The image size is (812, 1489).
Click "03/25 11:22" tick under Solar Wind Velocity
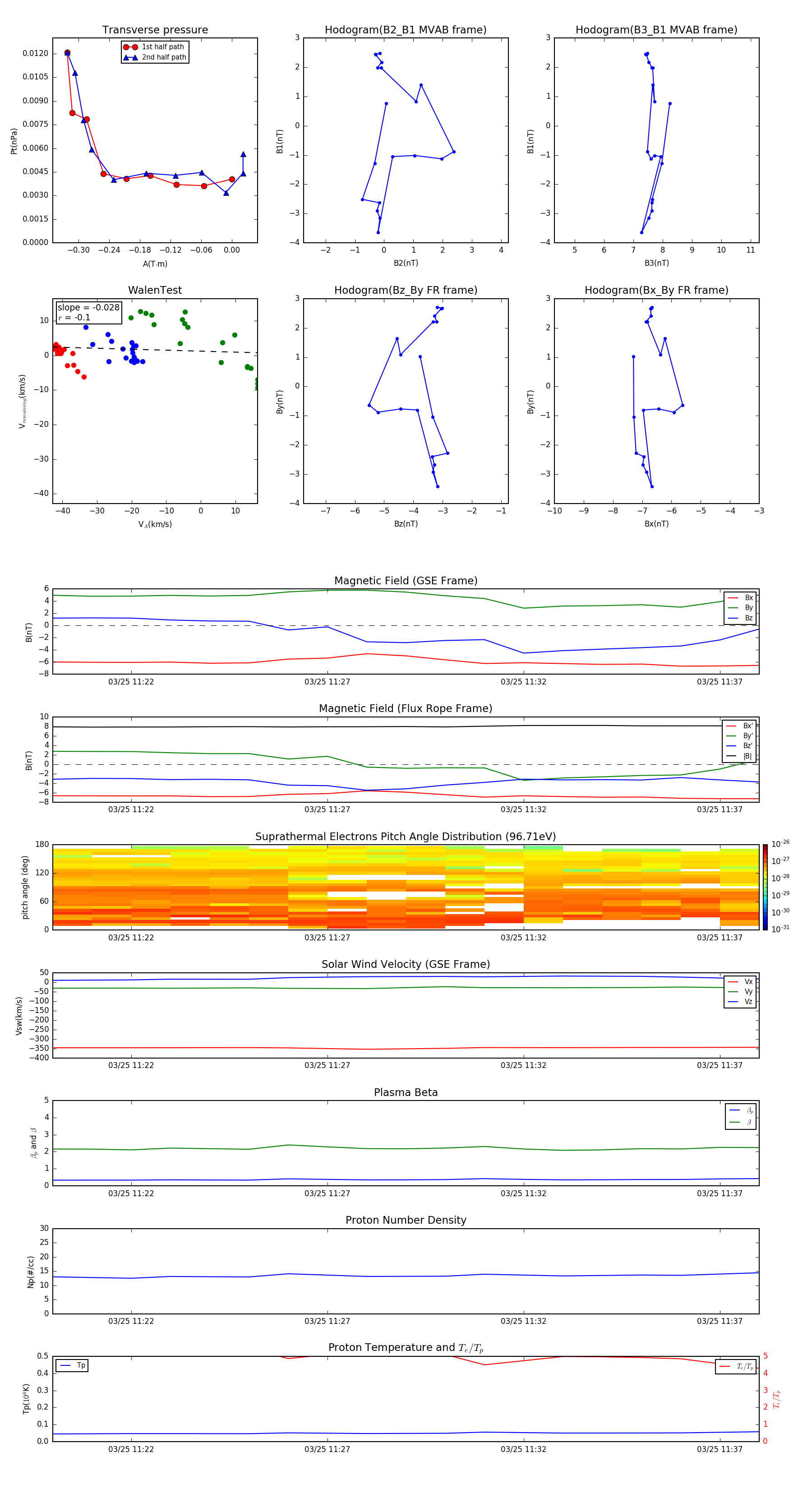[131, 1065]
